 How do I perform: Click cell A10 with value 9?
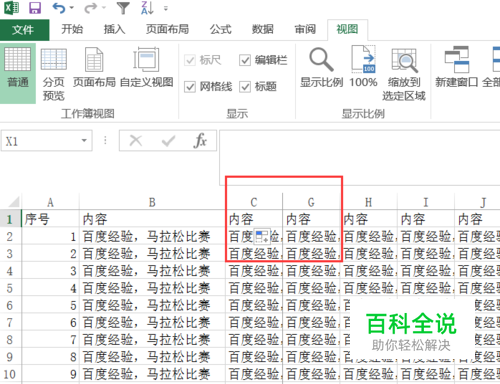[x=50, y=374]
